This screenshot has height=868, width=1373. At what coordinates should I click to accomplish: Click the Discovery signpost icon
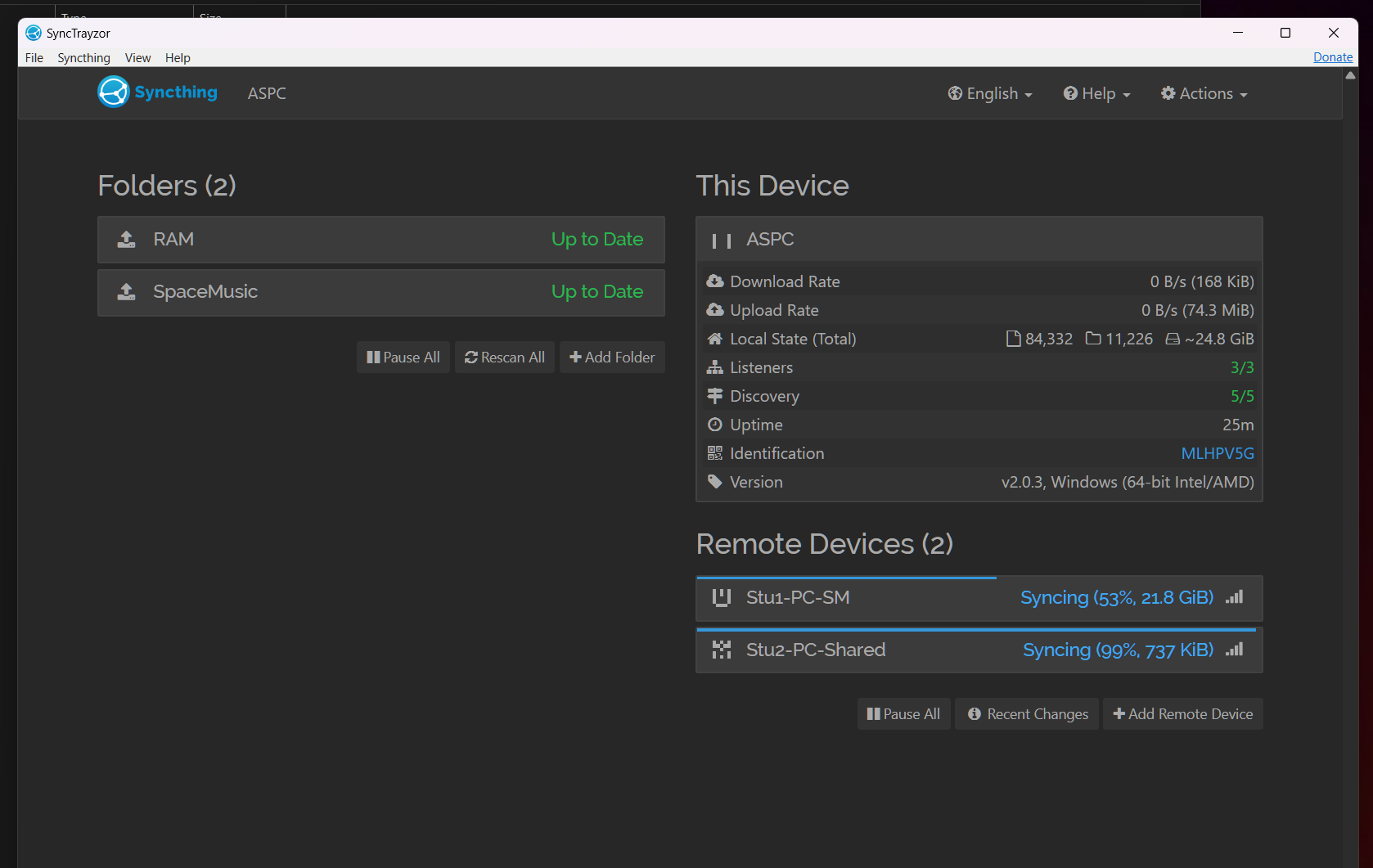pyautogui.click(x=715, y=396)
